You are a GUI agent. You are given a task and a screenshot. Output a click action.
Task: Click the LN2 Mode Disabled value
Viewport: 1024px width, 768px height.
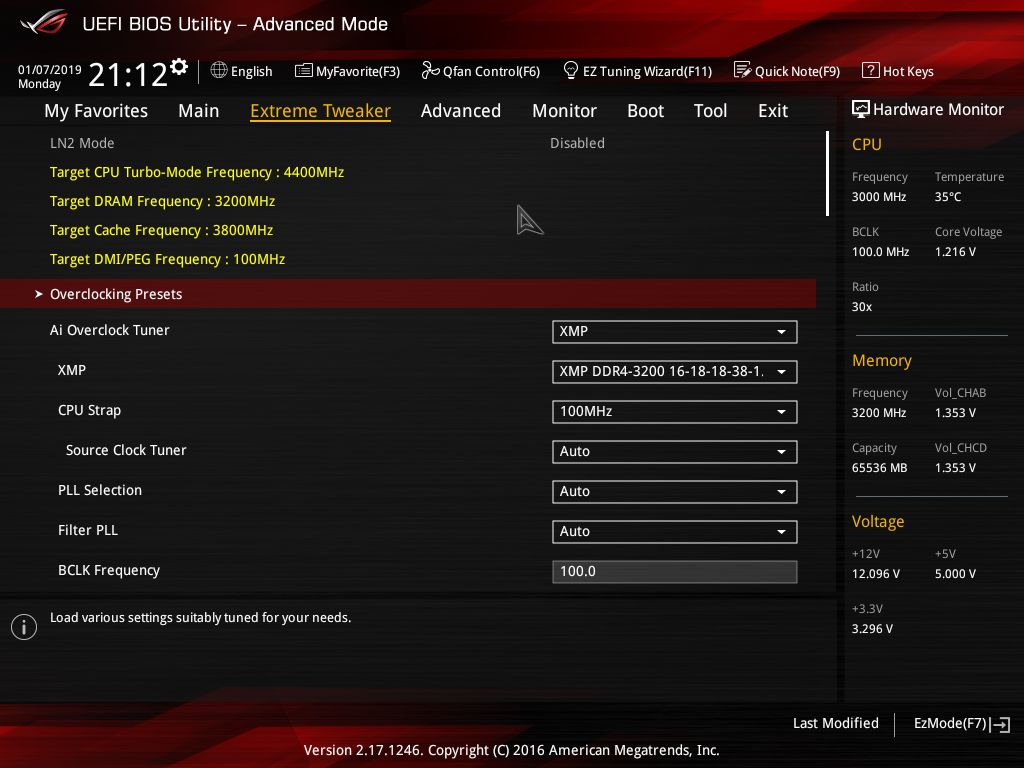pos(577,143)
